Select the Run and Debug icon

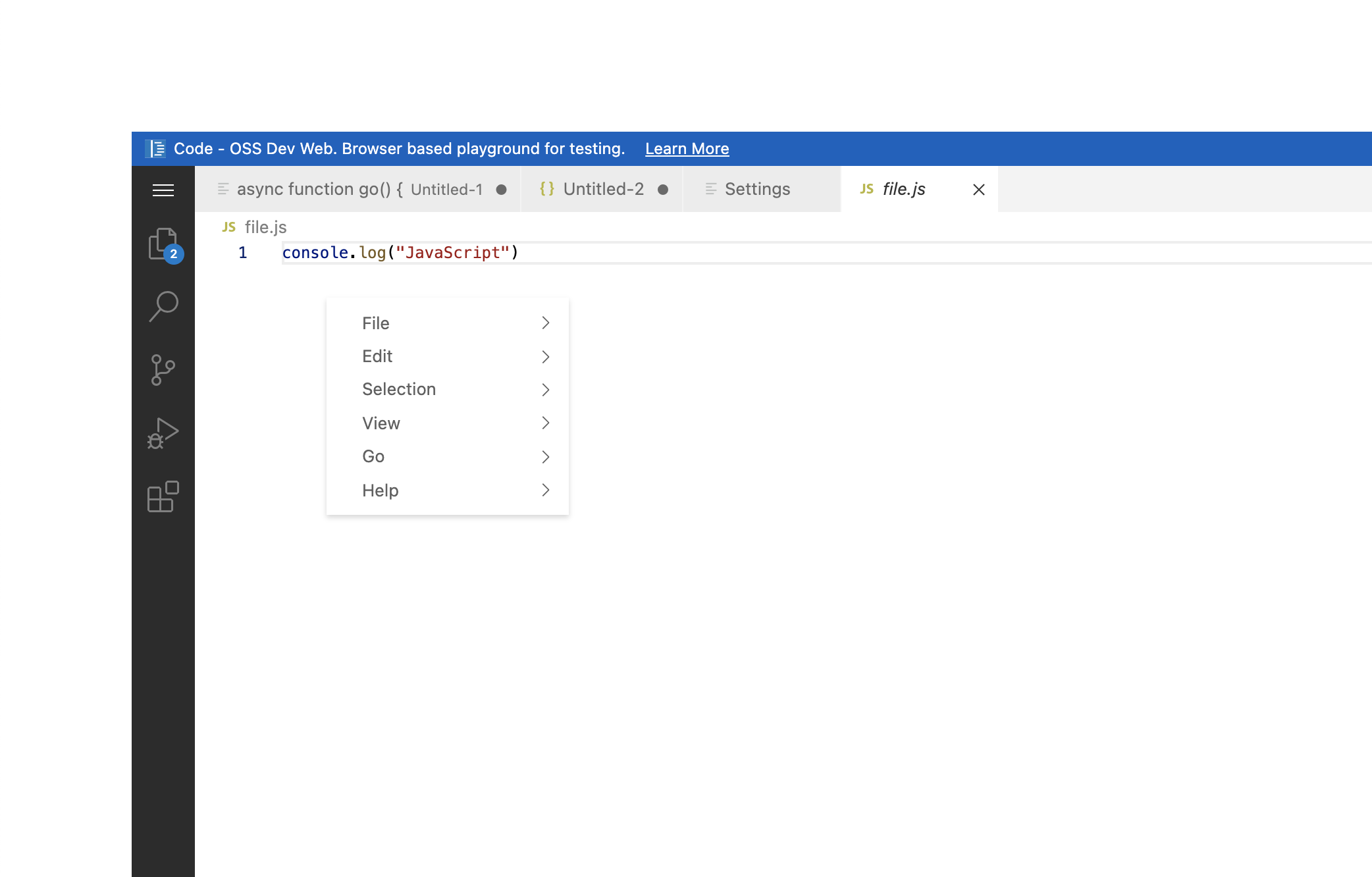tap(163, 433)
